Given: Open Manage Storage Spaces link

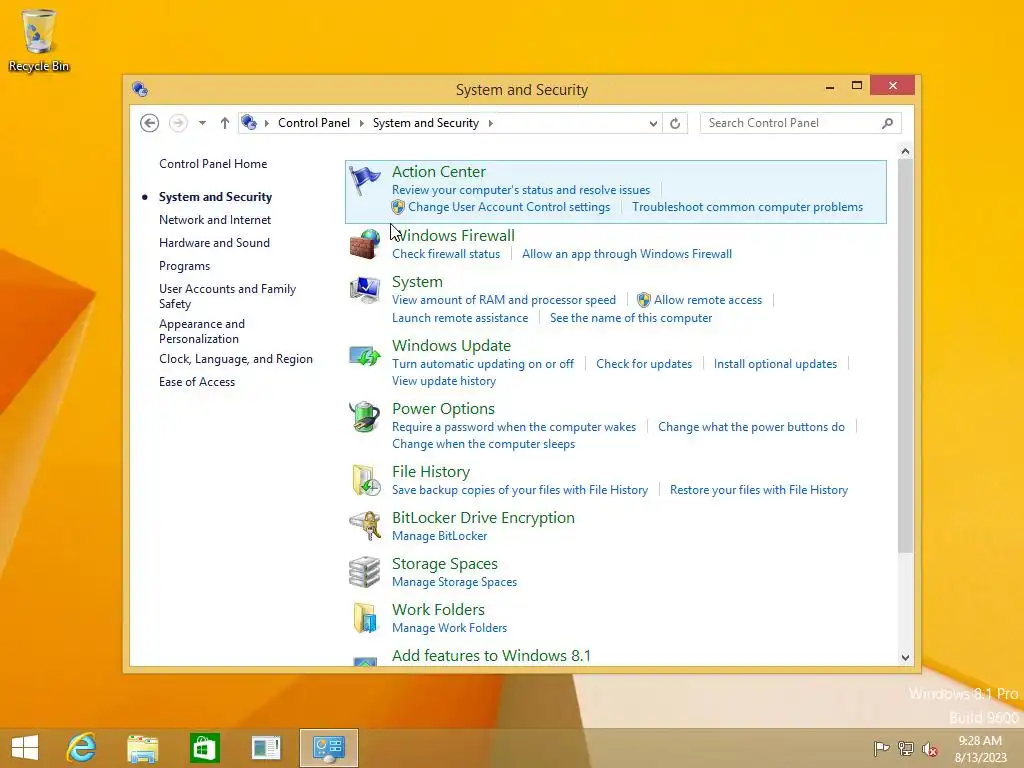Looking at the screenshot, I should click(x=455, y=582).
